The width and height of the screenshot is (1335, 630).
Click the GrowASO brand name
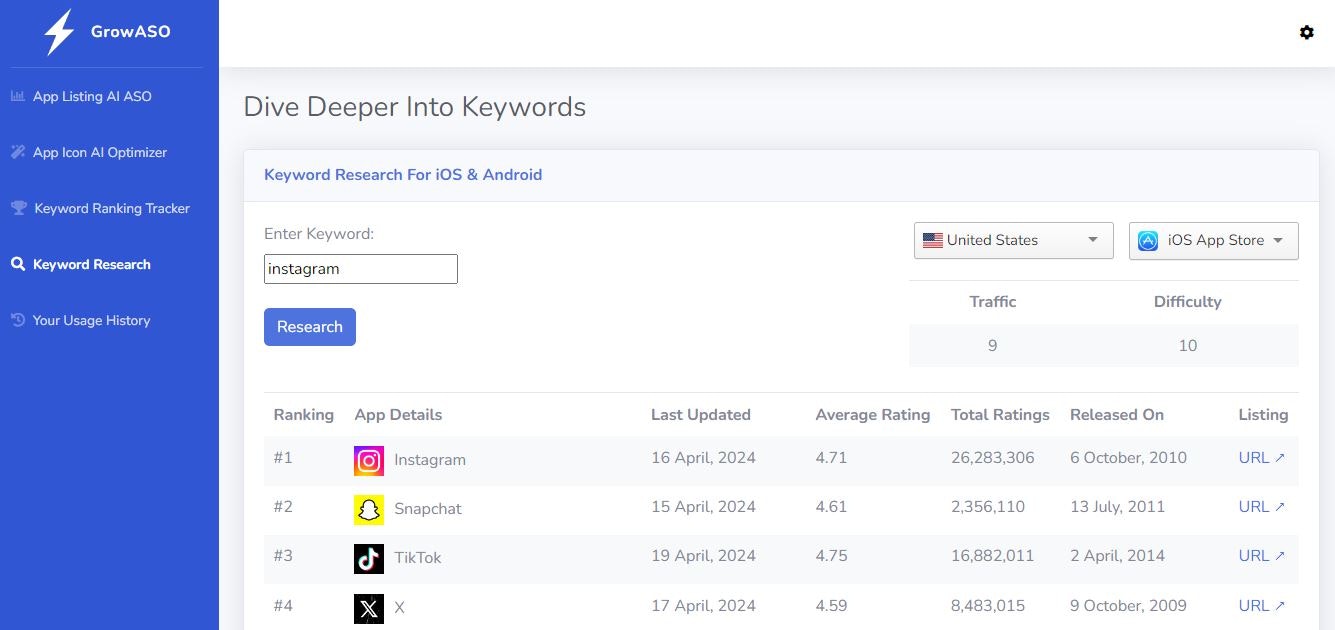coord(131,31)
